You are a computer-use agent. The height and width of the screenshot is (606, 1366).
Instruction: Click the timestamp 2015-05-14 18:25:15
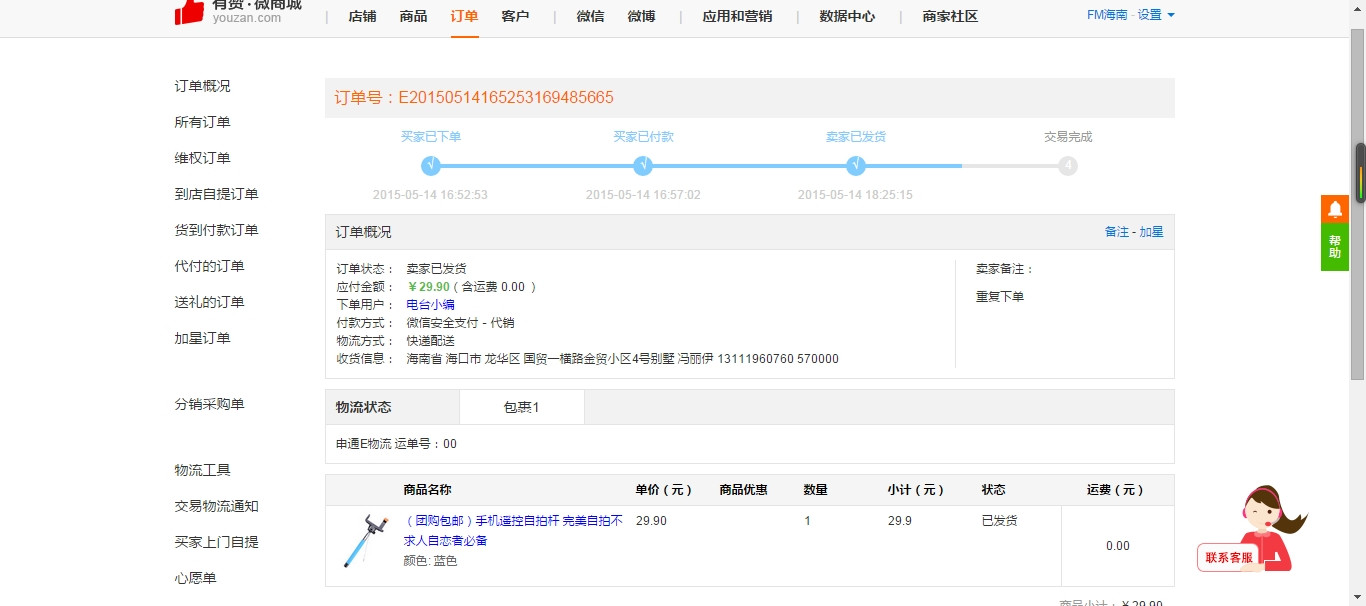855,195
